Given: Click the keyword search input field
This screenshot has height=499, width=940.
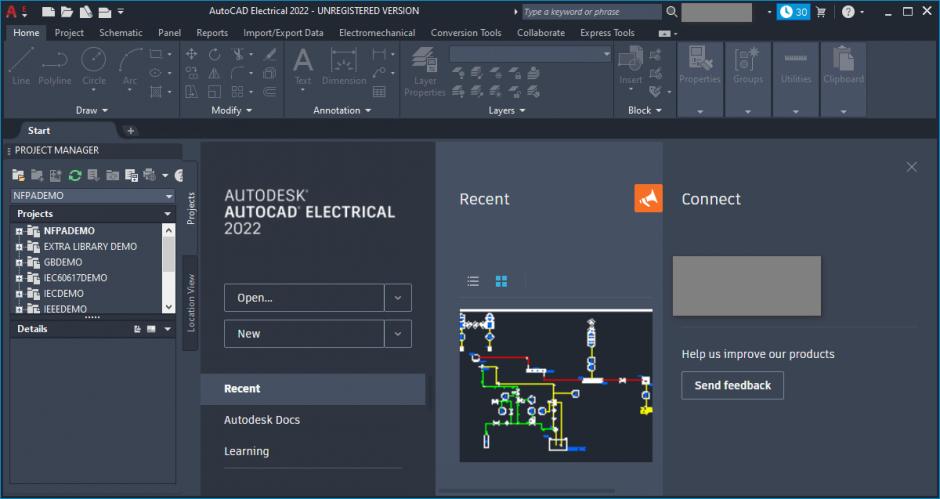Looking at the screenshot, I should click(x=591, y=11).
